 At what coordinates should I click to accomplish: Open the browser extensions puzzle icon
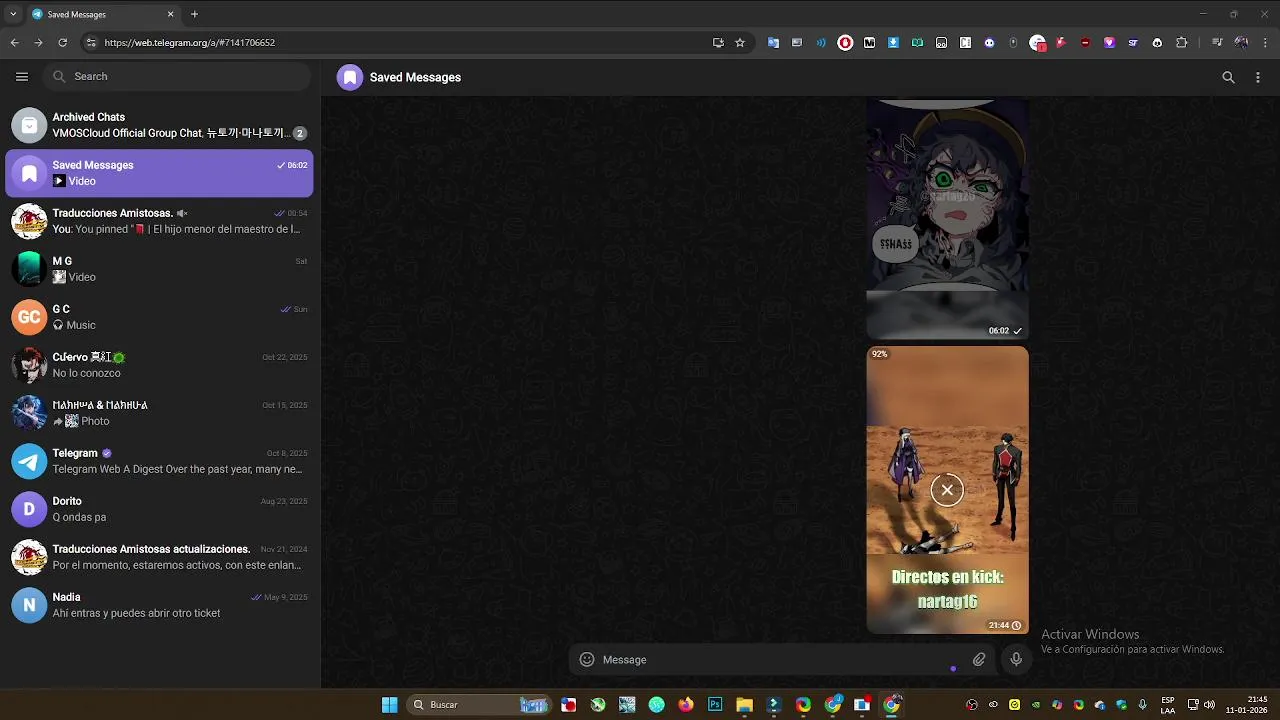(x=1181, y=43)
